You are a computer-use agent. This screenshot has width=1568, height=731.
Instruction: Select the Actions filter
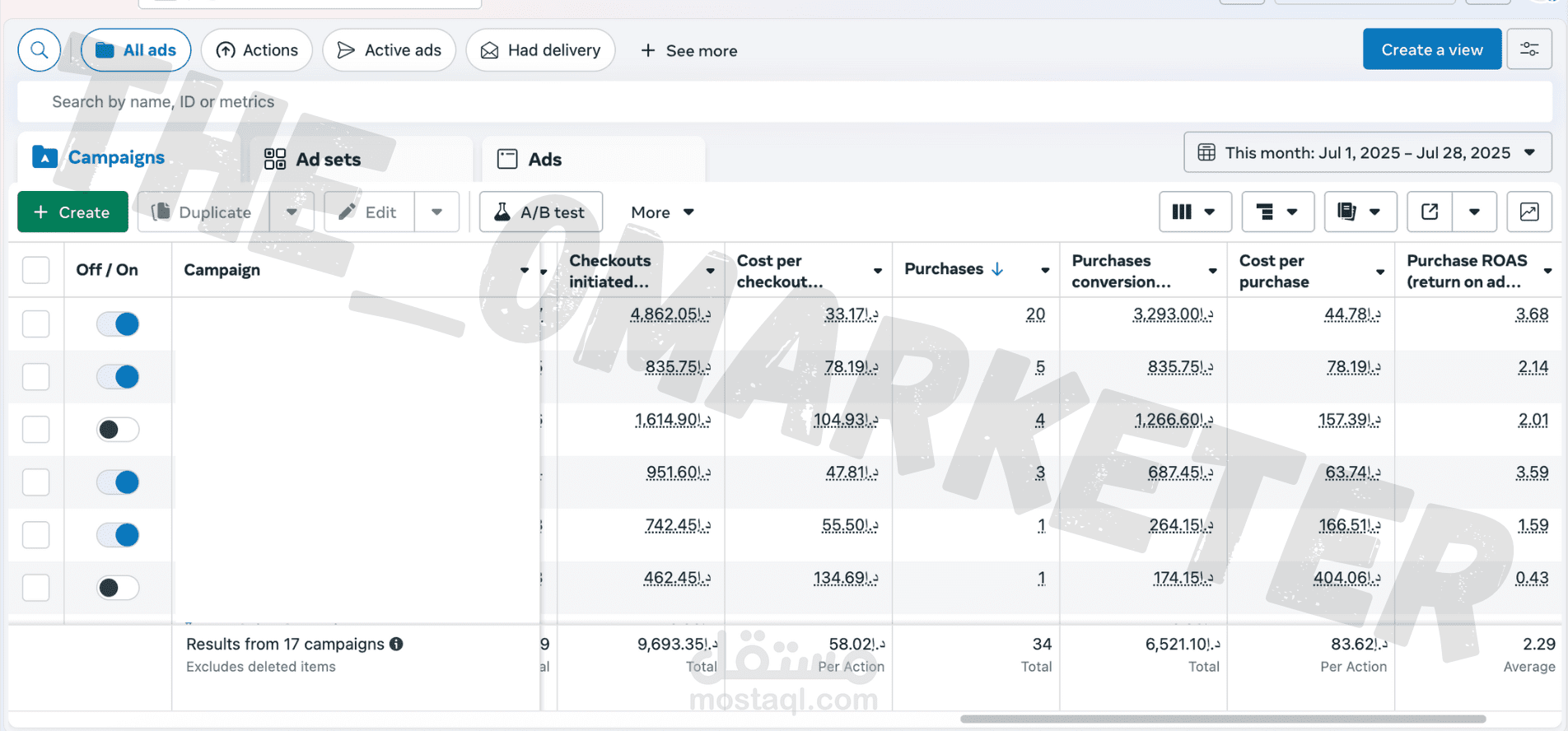coord(257,50)
